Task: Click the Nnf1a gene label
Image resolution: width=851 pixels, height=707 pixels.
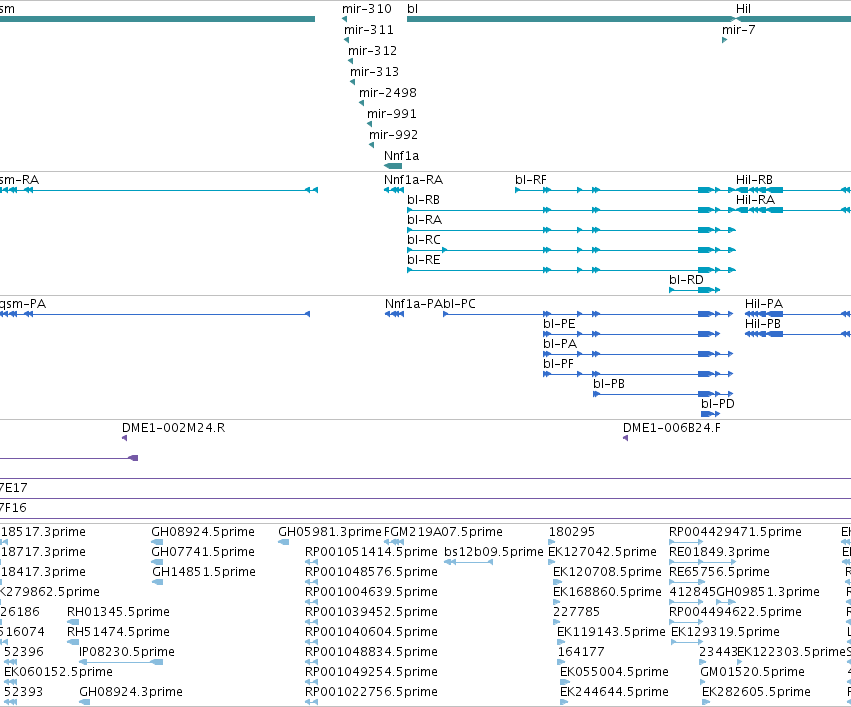Action: click(x=402, y=156)
